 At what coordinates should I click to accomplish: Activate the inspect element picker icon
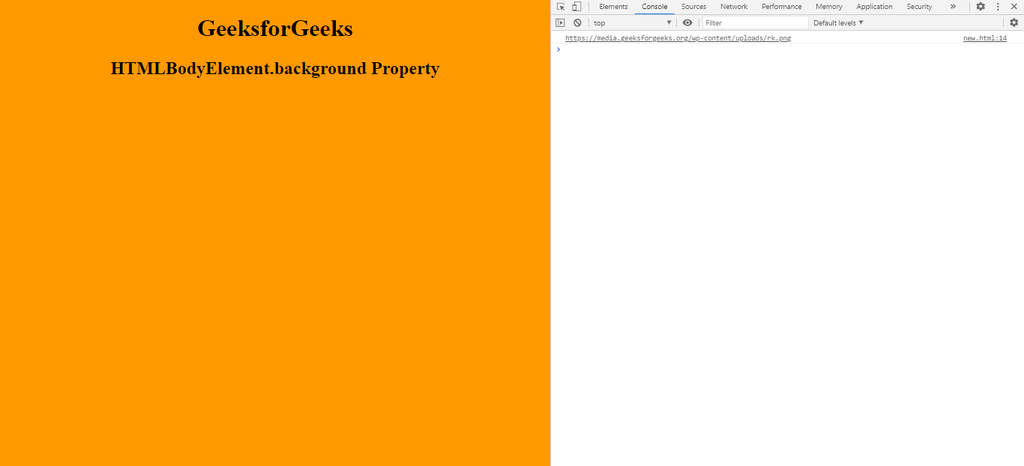(560, 7)
